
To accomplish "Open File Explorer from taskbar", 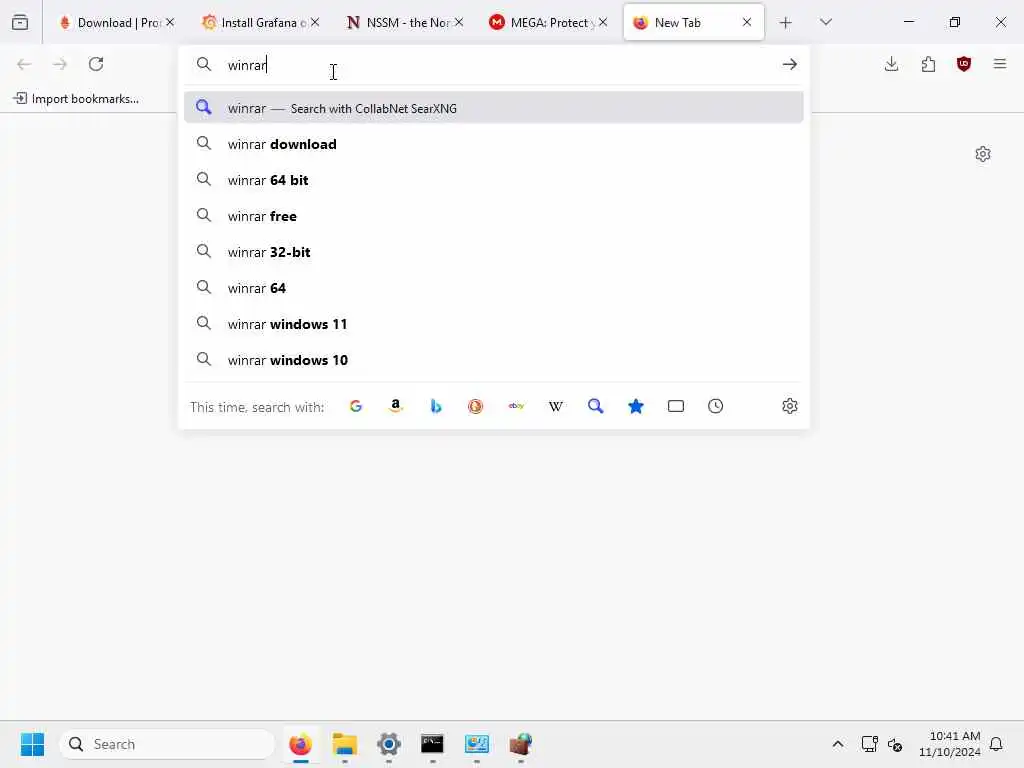I will pyautogui.click(x=344, y=744).
